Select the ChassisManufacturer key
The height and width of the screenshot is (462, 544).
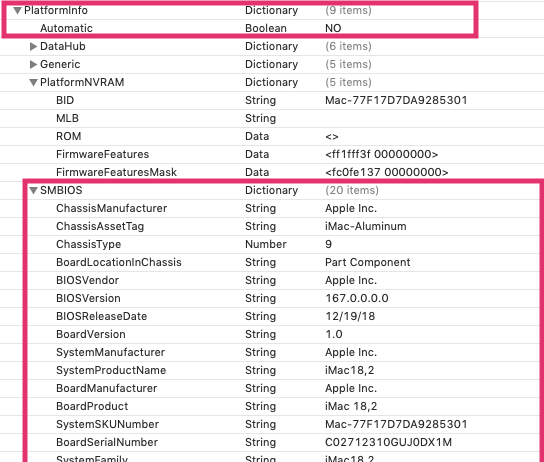coord(111,208)
